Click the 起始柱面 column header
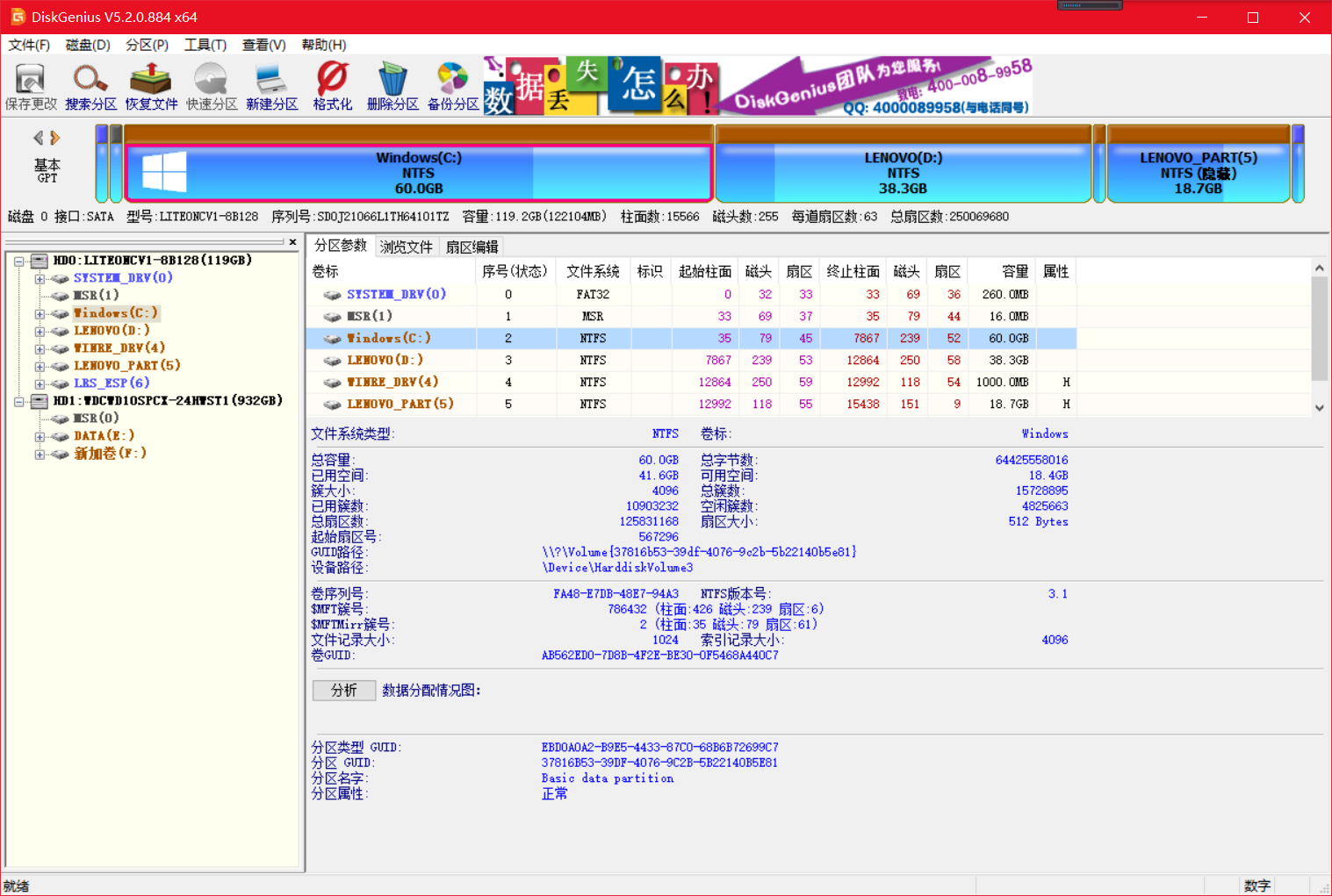Screen dimensions: 1332x896 704,272
